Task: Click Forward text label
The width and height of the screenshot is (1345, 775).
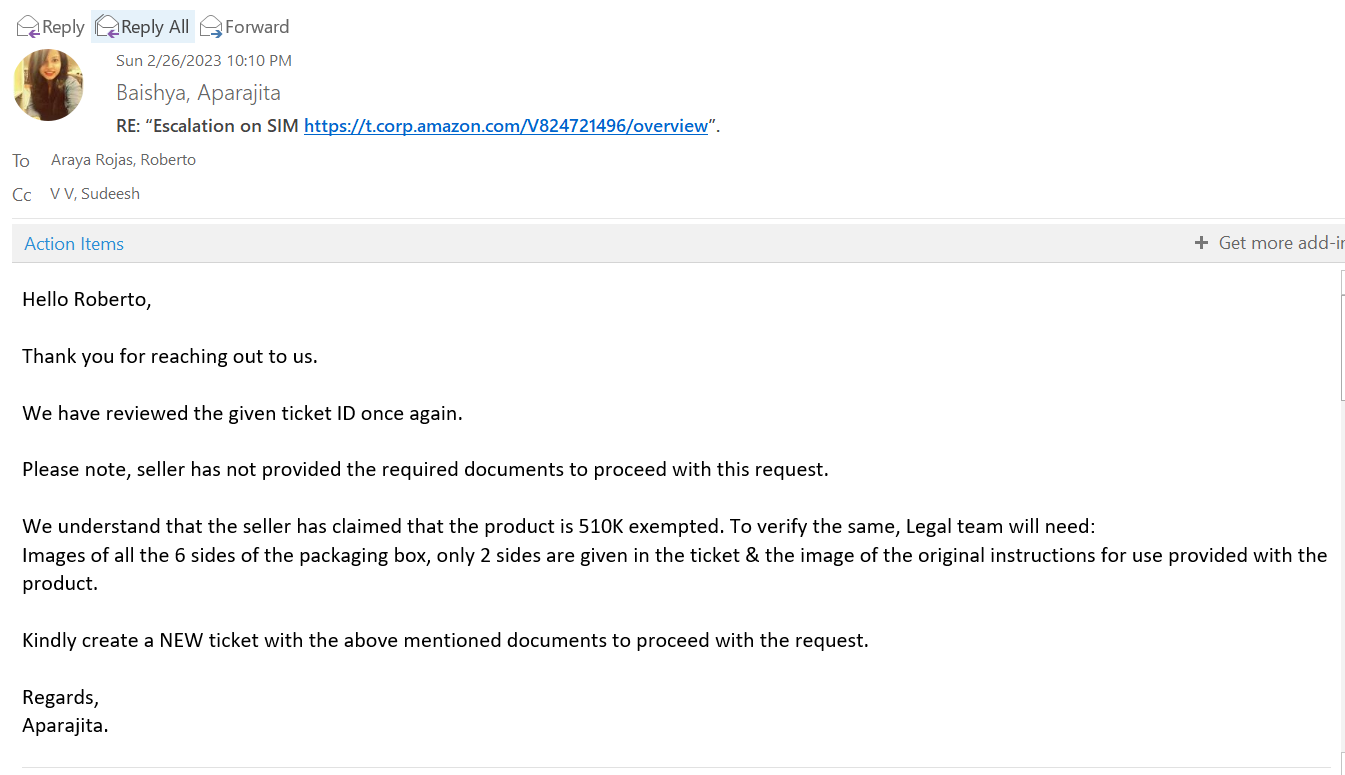Action: [257, 27]
